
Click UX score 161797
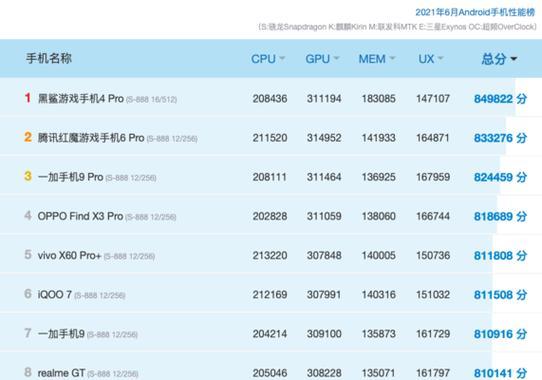433,373
